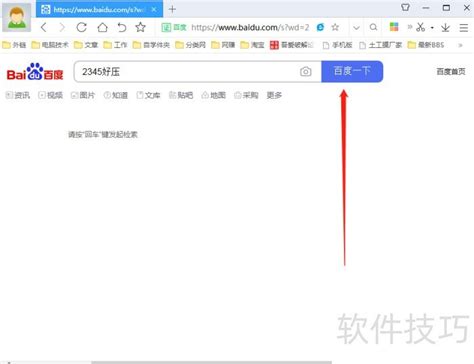The height and width of the screenshot is (364, 474).
Task: Open the 电脑技术 bookmark folder
Action: (x=50, y=45)
